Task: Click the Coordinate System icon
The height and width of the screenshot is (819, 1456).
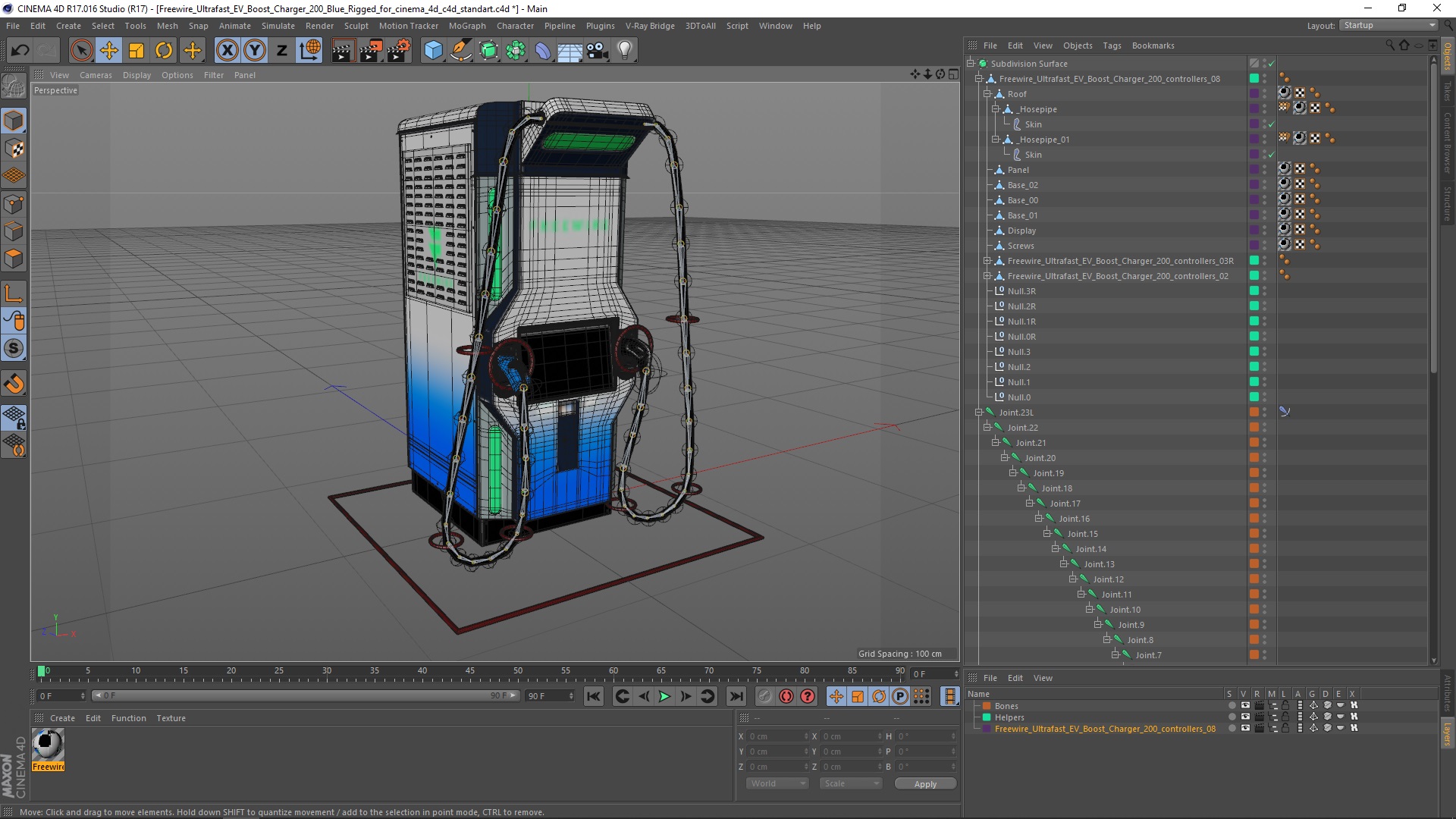Action: pyautogui.click(x=309, y=51)
